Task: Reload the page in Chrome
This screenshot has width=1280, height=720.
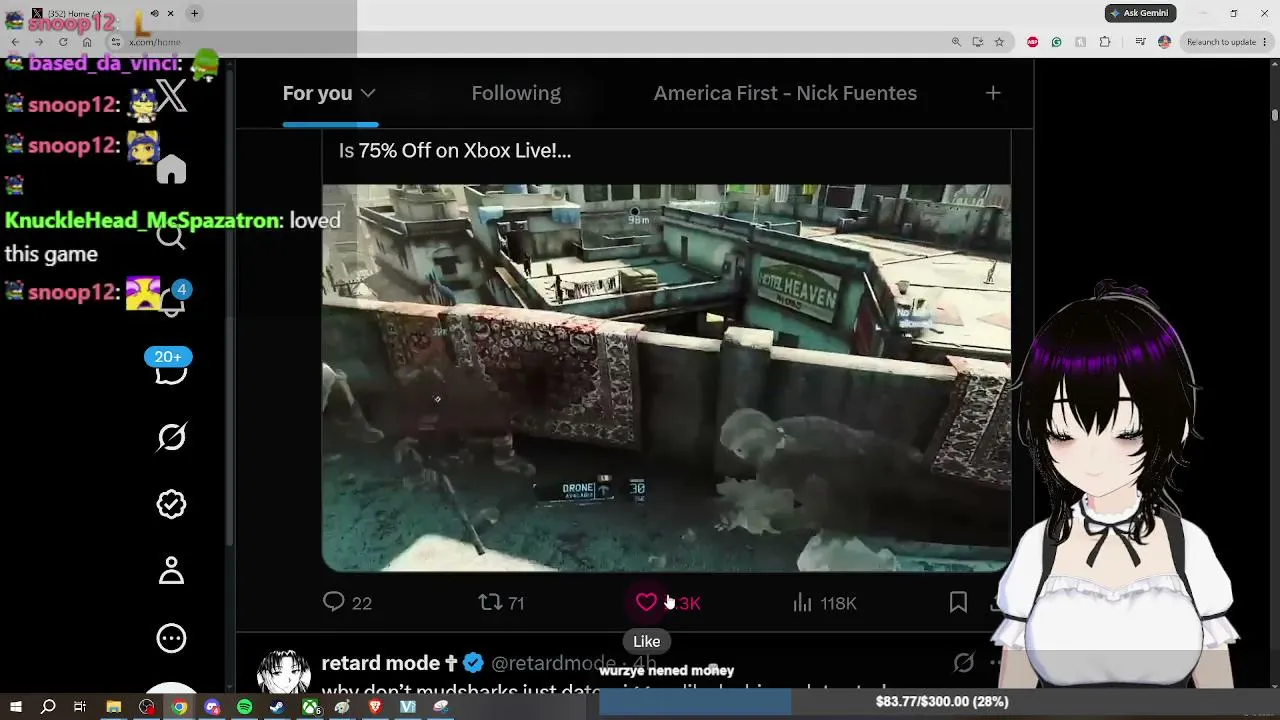Action: coord(63,42)
